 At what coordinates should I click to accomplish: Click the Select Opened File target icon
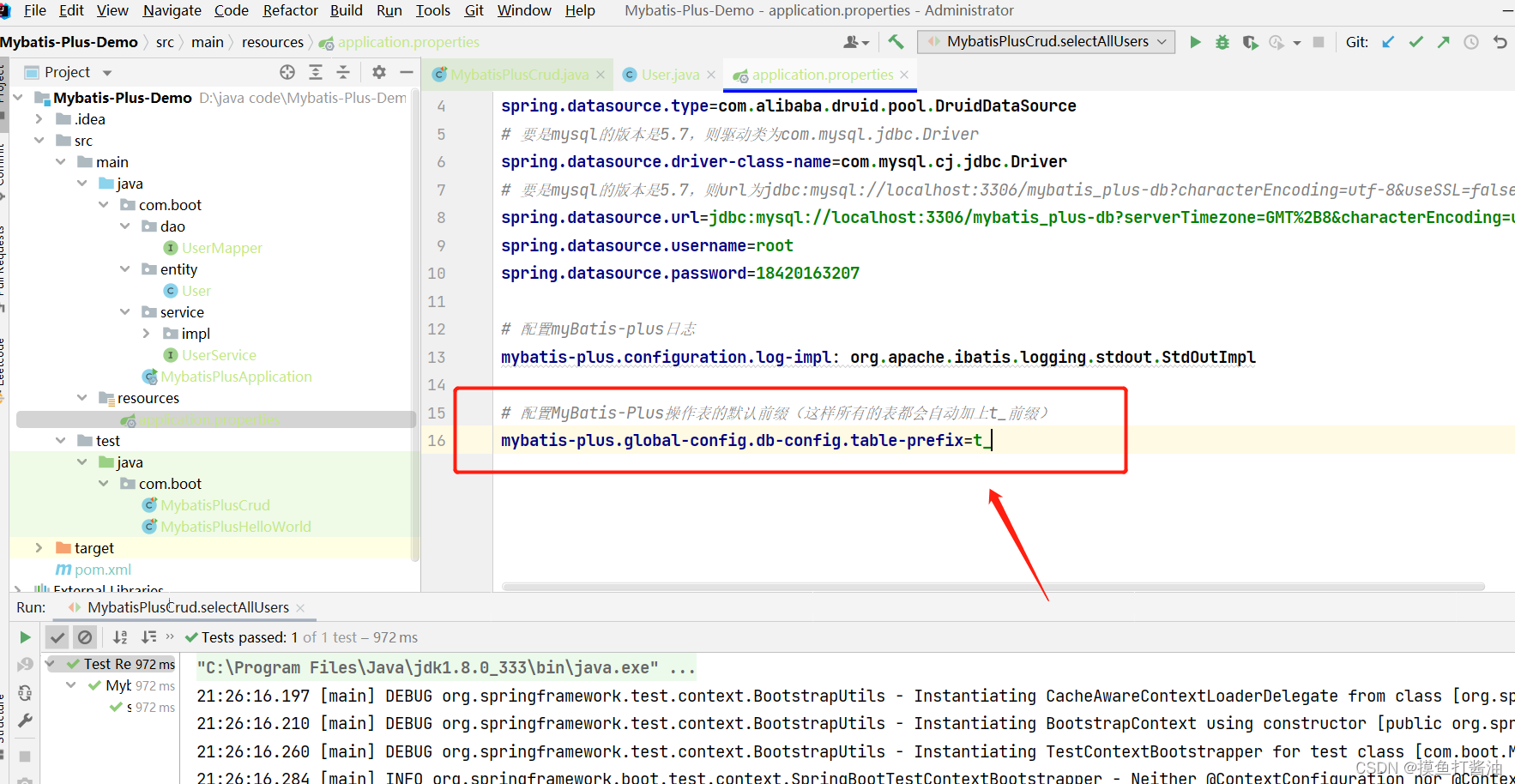(x=287, y=72)
